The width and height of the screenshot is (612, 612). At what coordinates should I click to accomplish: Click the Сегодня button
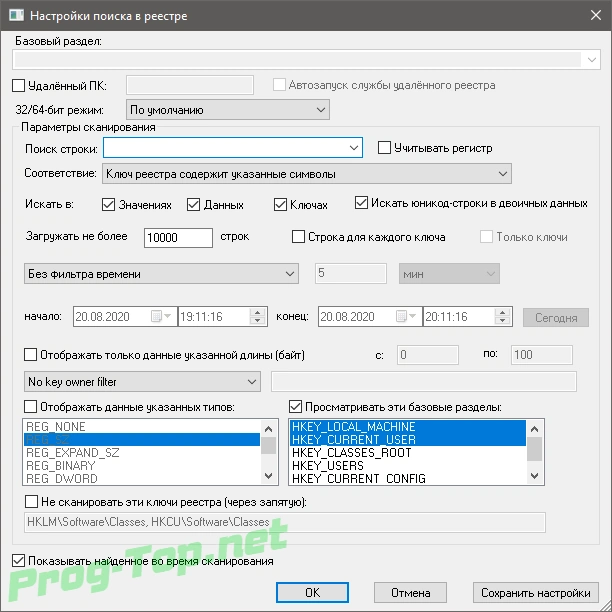(556, 318)
